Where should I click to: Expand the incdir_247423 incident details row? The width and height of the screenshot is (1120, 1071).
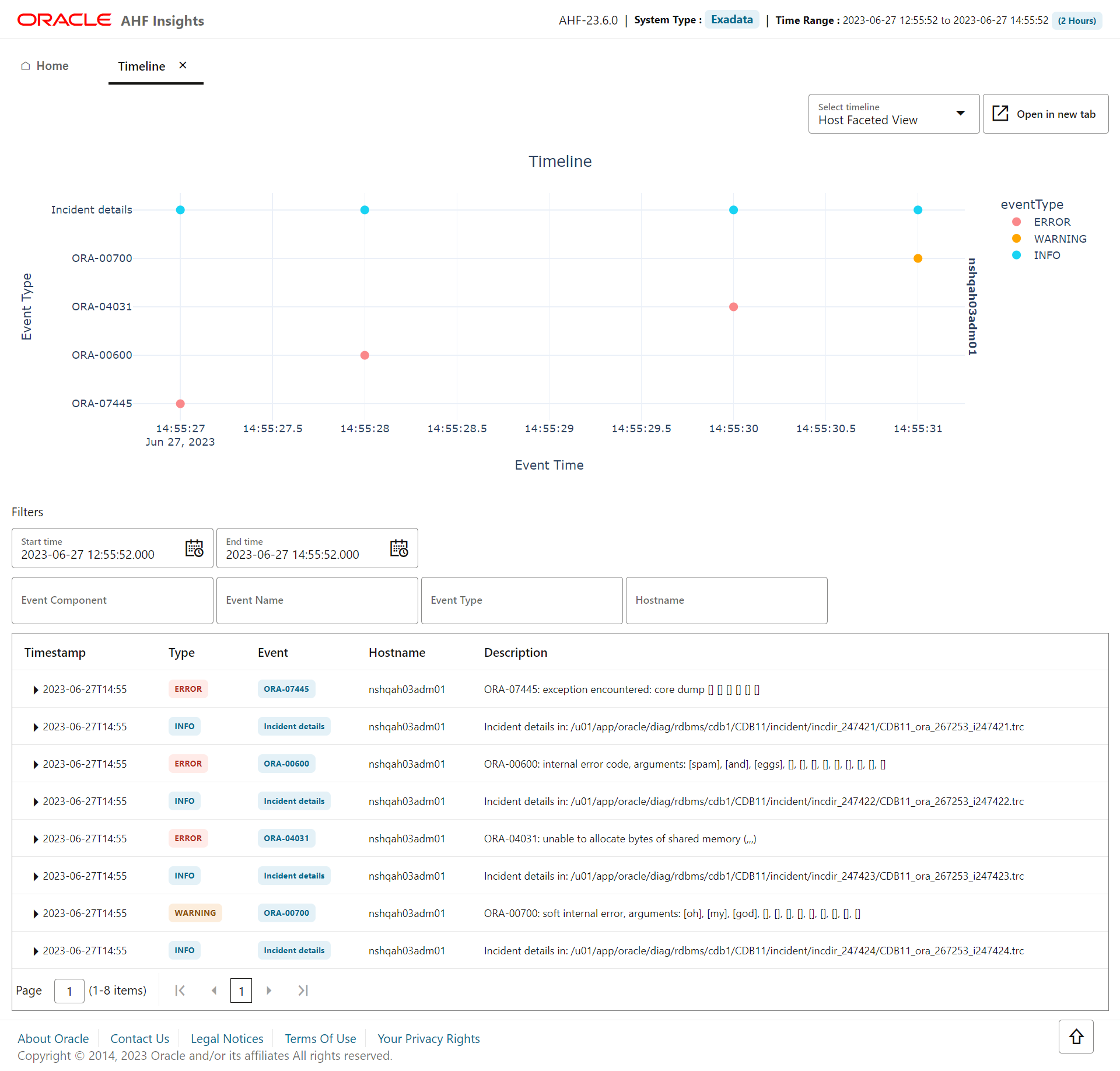[36, 877]
